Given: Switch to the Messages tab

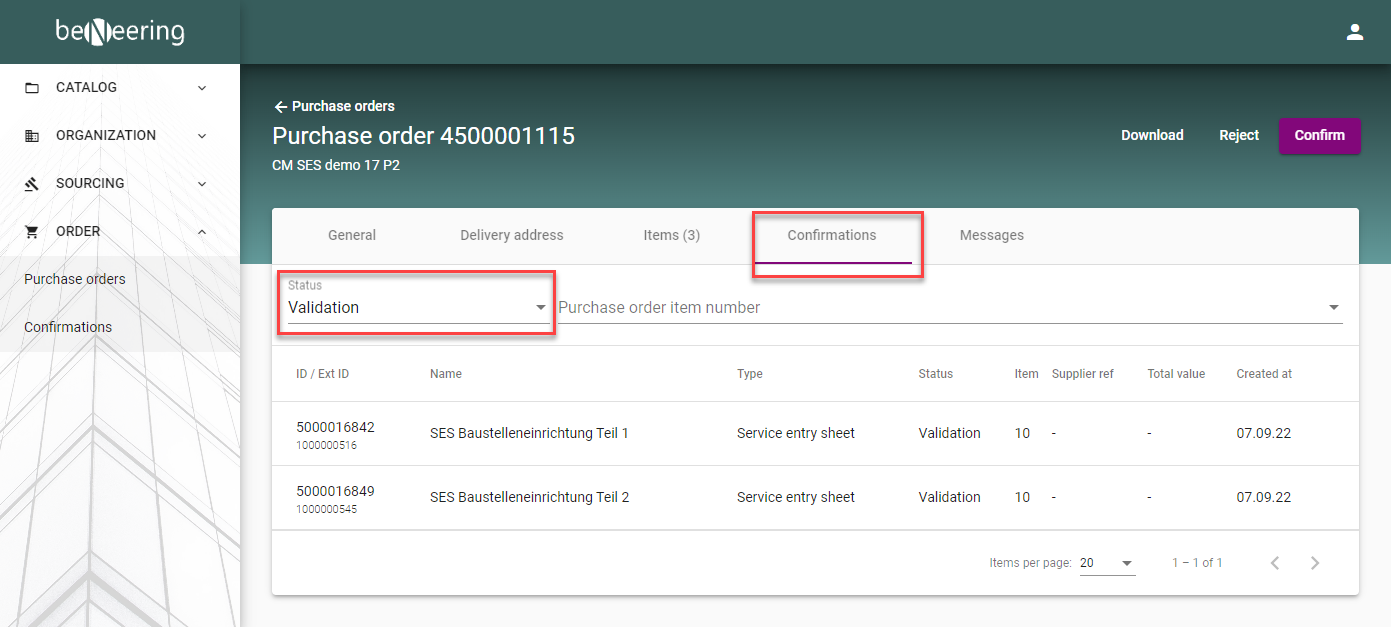Looking at the screenshot, I should tap(991, 235).
